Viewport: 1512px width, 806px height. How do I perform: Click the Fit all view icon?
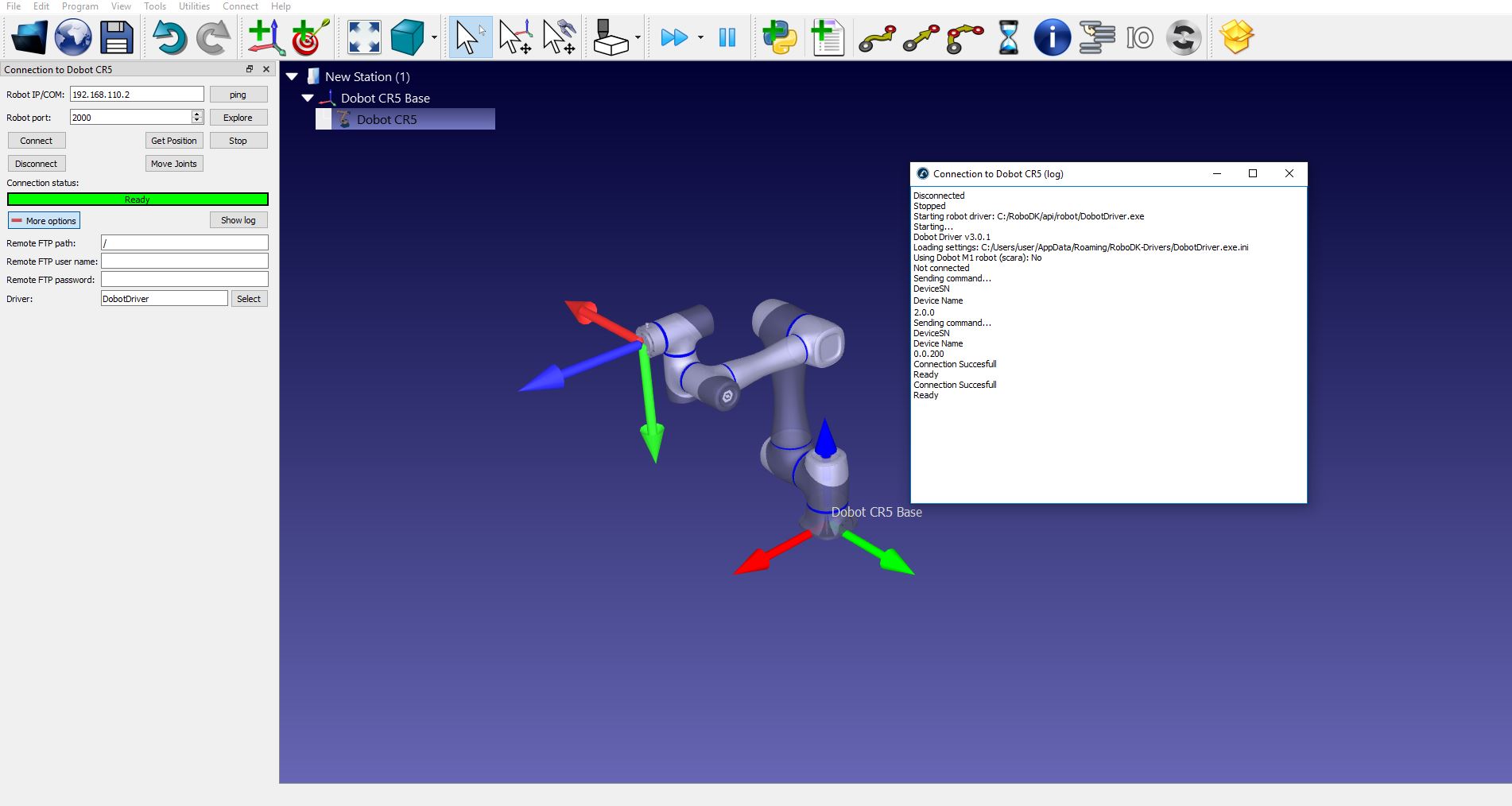tap(364, 37)
